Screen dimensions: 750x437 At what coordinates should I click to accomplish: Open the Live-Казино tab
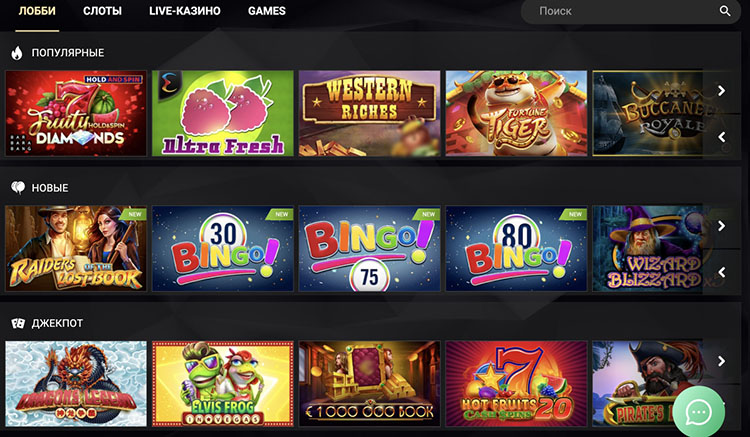[x=185, y=11]
